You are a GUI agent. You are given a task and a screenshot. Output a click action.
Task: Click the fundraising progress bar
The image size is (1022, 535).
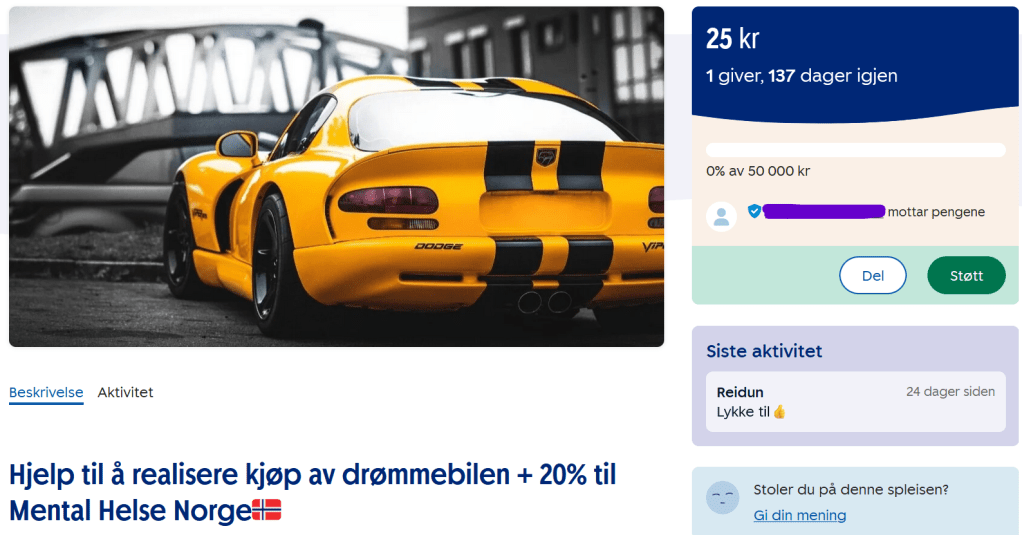[856, 150]
